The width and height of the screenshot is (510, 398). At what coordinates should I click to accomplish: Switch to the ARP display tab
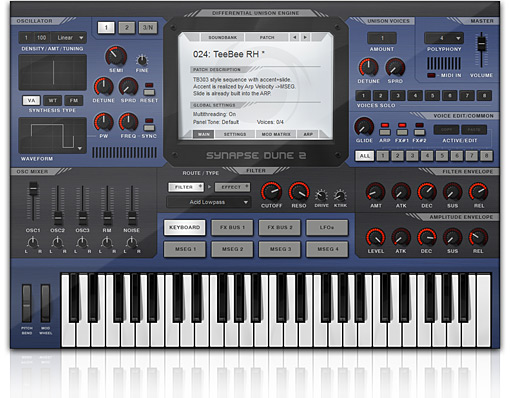(x=308, y=134)
